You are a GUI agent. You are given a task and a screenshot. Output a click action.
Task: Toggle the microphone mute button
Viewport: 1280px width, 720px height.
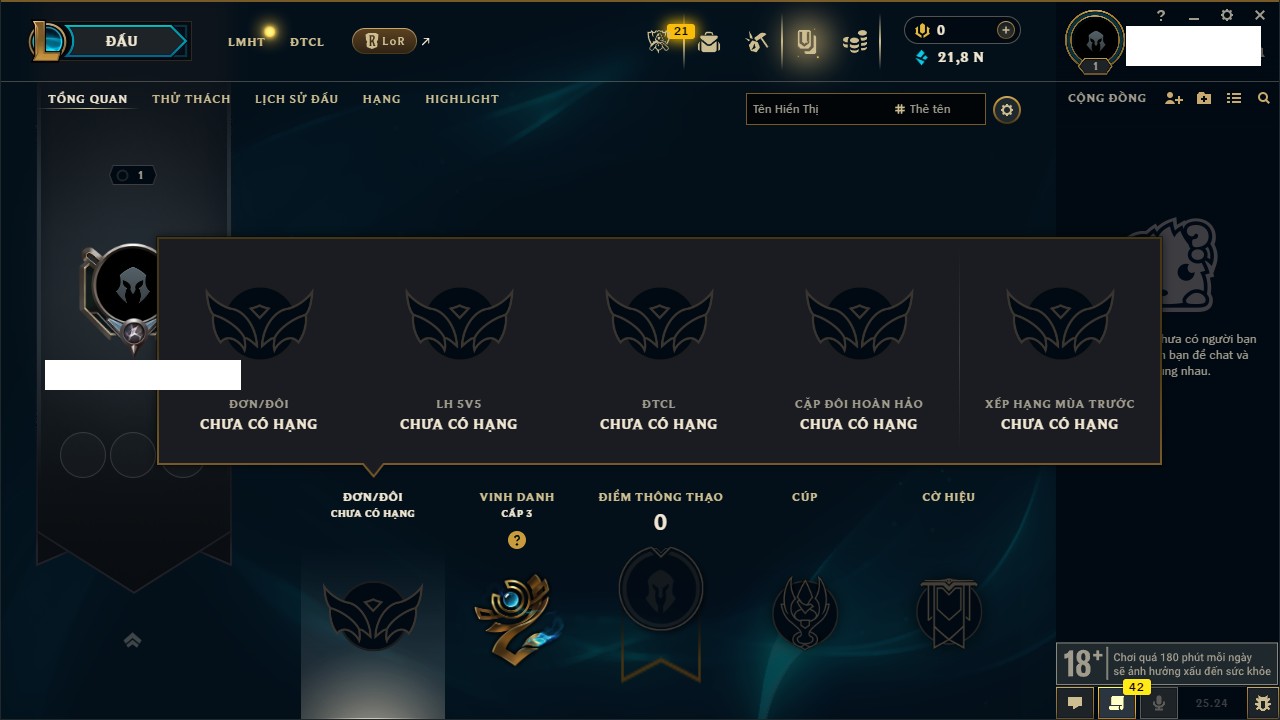[x=1159, y=703]
